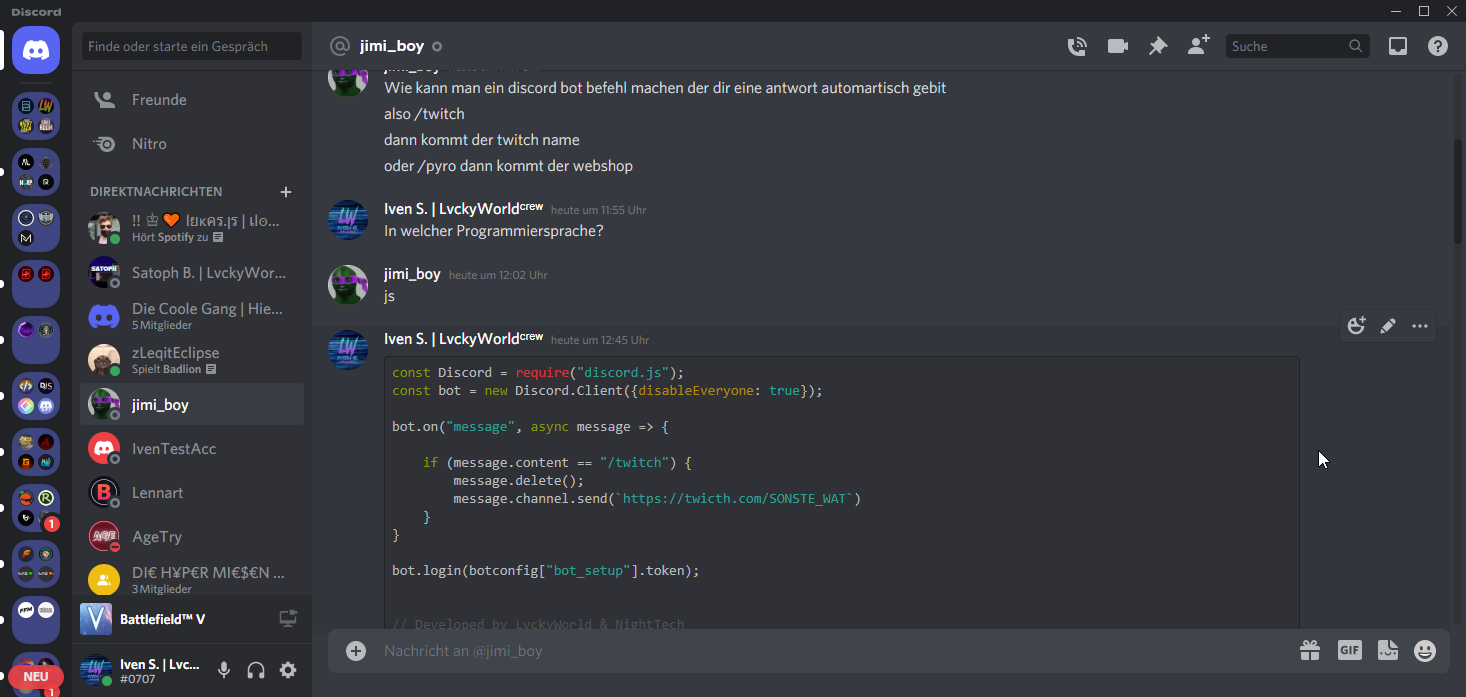The width and height of the screenshot is (1466, 697).
Task: Create a new direct message with plus
Action: coord(286,192)
